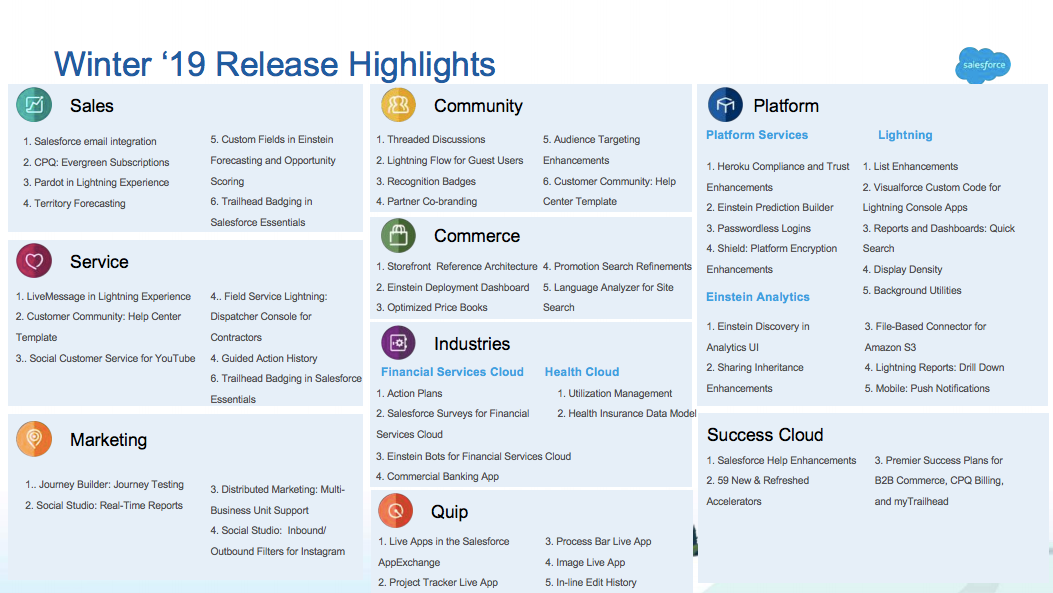Click the Industries section heading
Image resolution: width=1053 pixels, height=593 pixels.
[472, 344]
